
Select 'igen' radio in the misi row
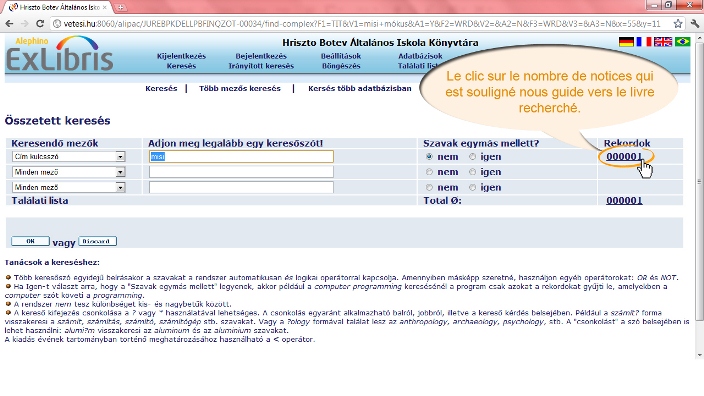coord(472,157)
